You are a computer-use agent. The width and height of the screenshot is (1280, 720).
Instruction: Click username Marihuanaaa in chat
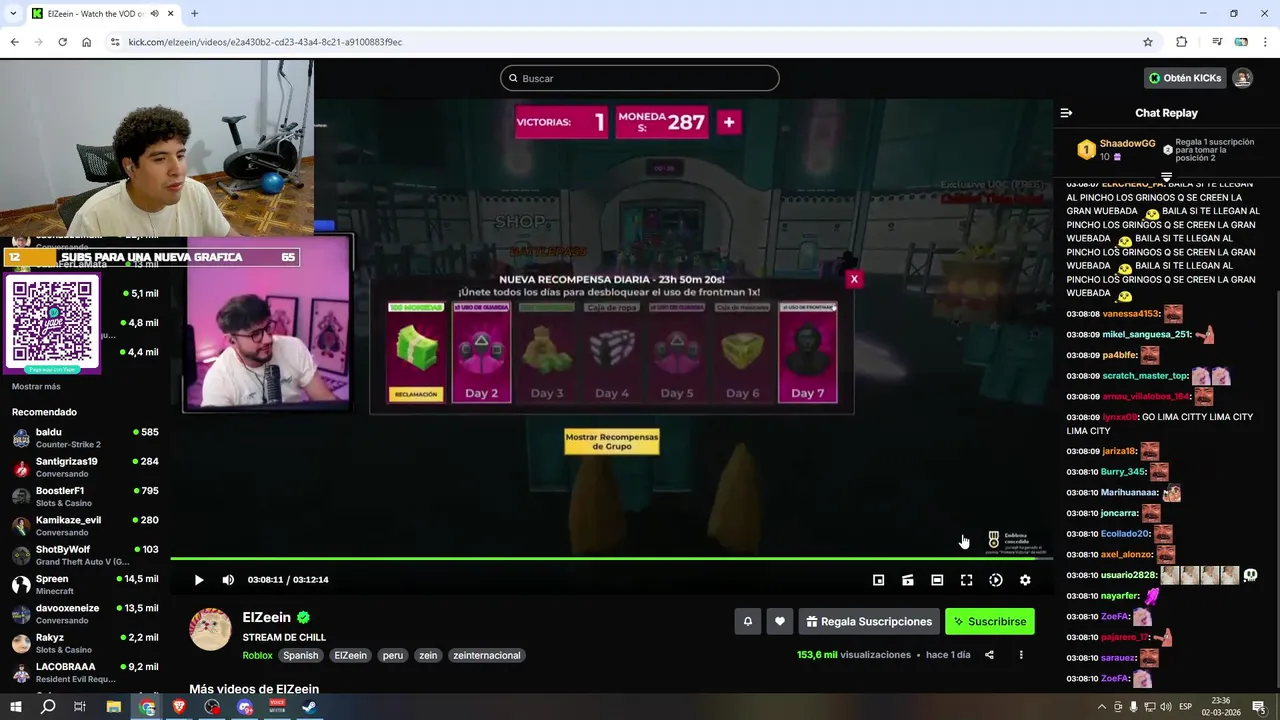pyautogui.click(x=1129, y=492)
